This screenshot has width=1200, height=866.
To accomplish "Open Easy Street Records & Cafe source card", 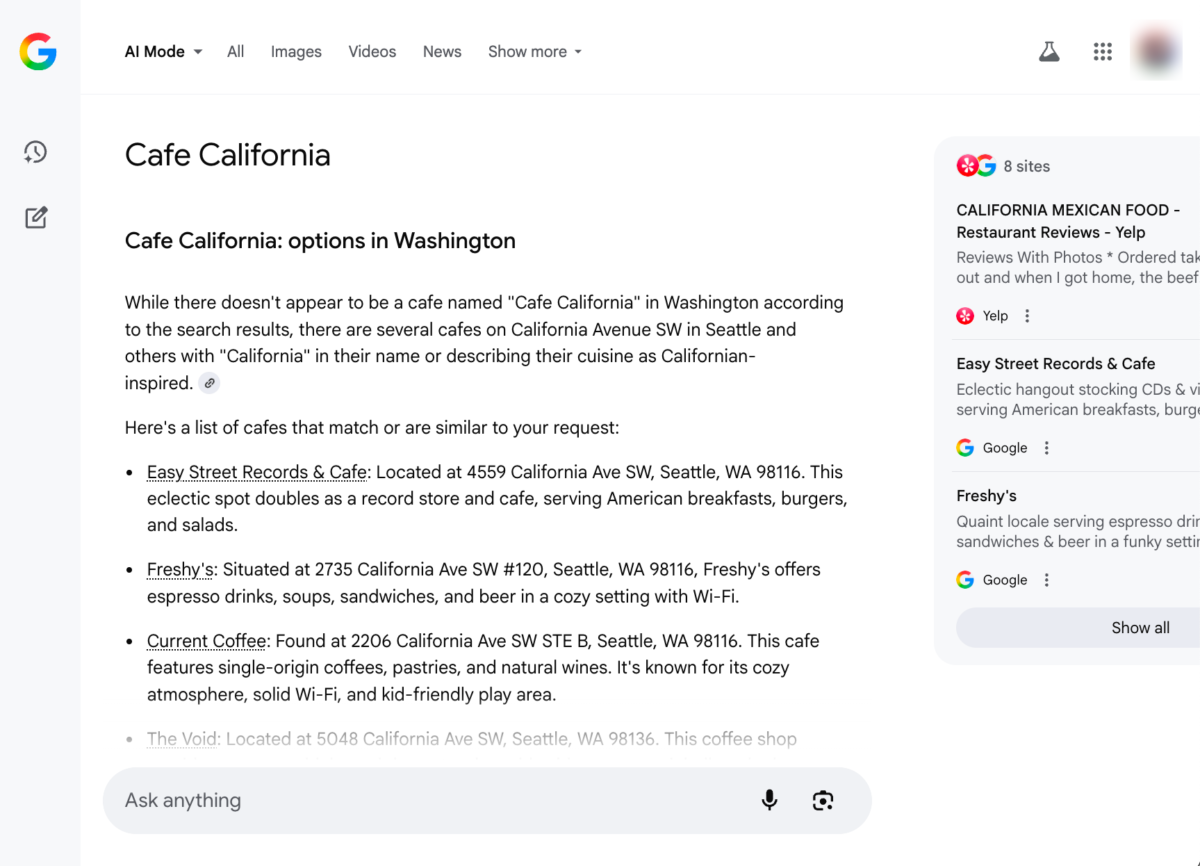I will [x=1056, y=364].
